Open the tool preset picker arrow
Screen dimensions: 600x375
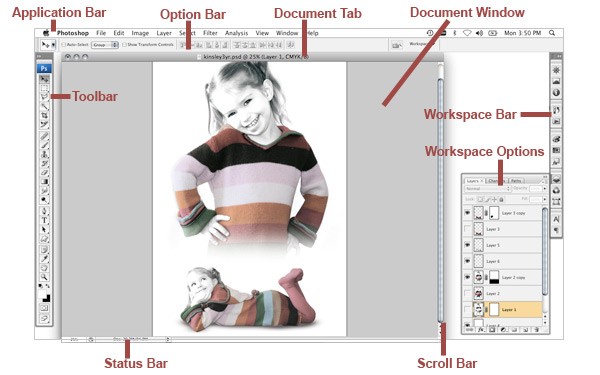click(53, 45)
